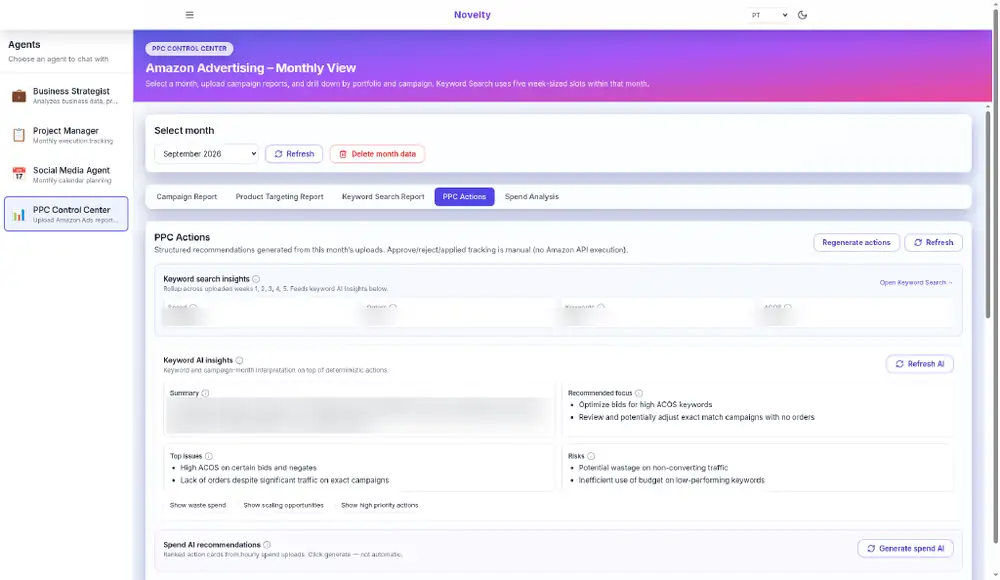Click Refresh in the PPC Actions header

[933, 242]
